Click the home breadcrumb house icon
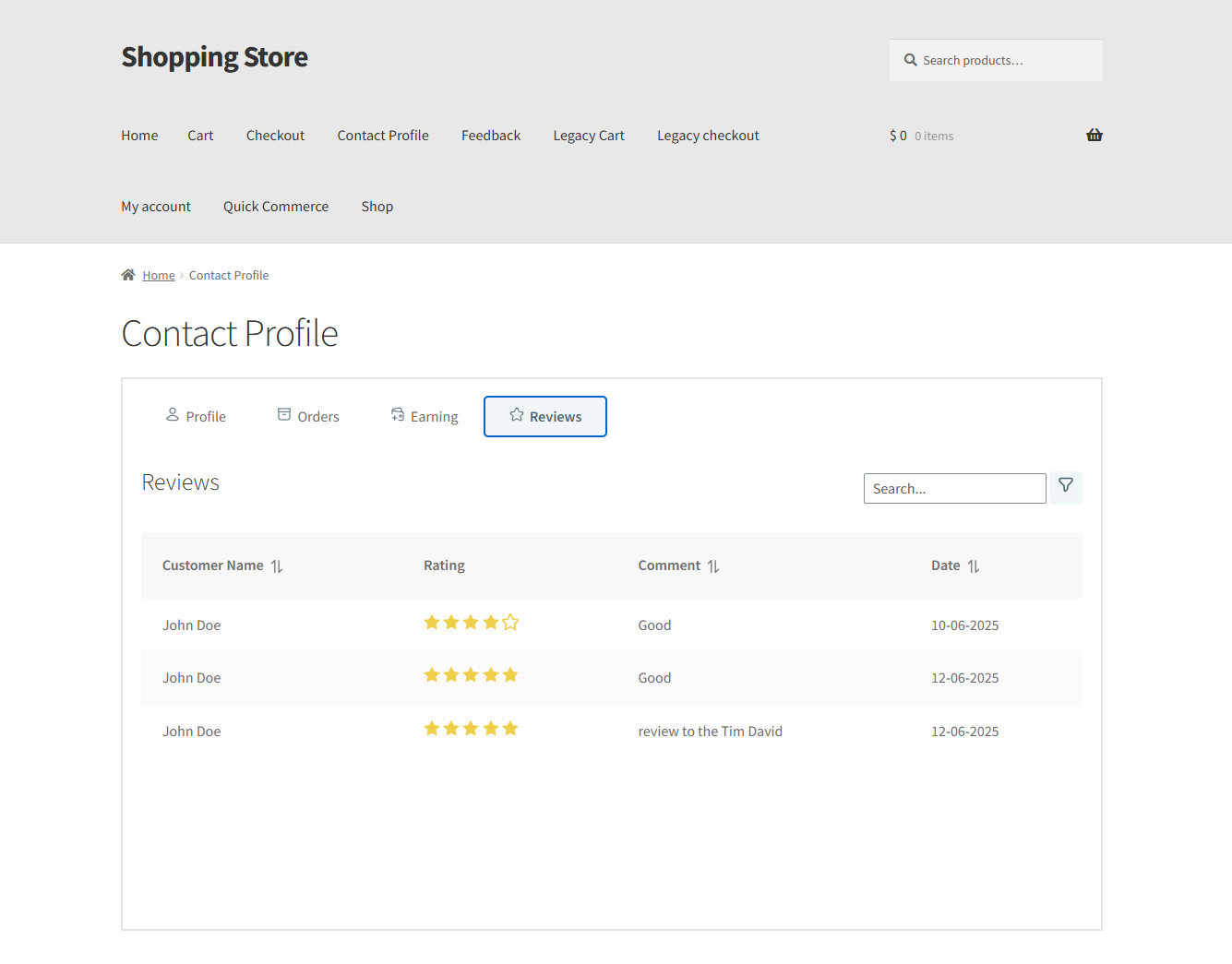This screenshot has width=1232, height=964. click(x=128, y=275)
